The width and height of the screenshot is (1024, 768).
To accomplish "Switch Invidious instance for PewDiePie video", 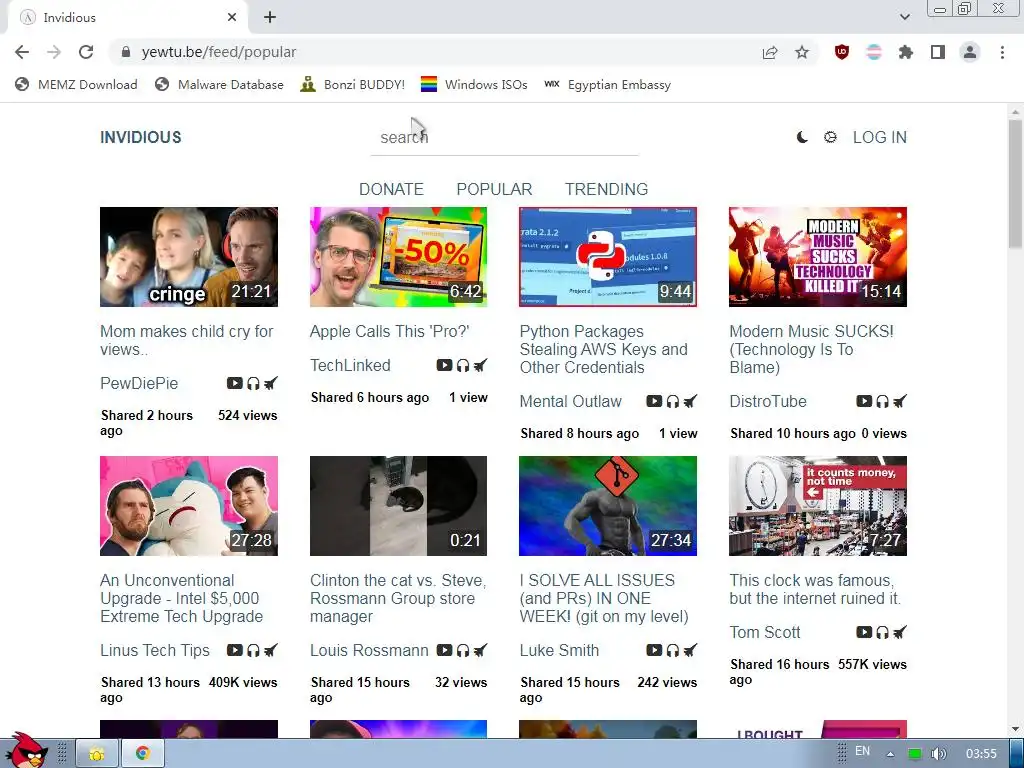I will coord(270,383).
